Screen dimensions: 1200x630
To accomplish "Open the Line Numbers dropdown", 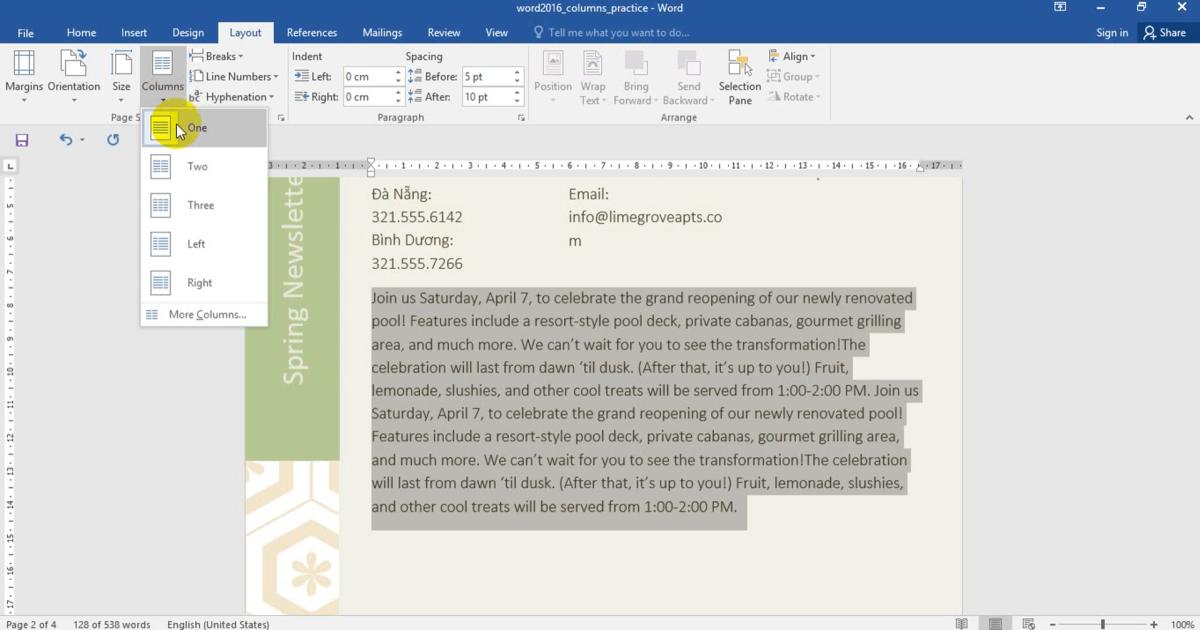I will click(233, 76).
